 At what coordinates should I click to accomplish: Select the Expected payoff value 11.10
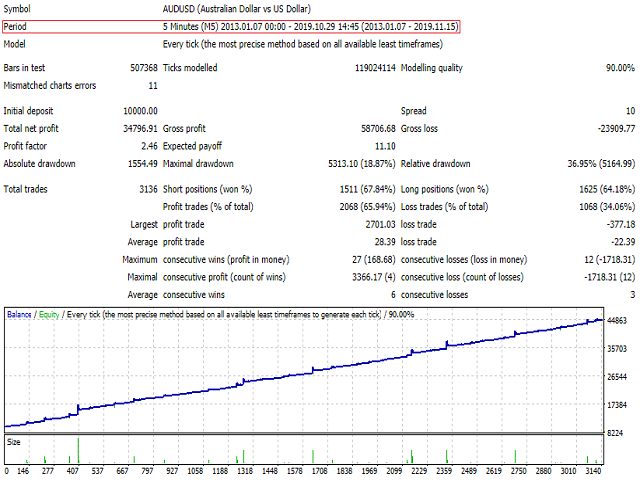coord(385,146)
